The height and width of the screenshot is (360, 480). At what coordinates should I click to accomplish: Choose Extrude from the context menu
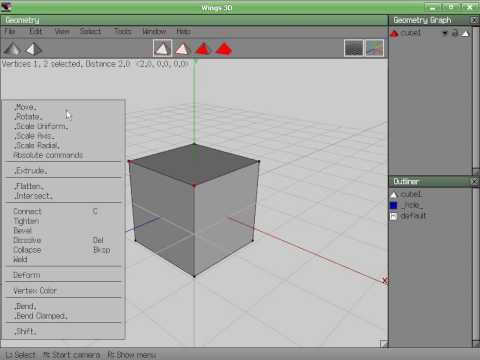(64, 171)
